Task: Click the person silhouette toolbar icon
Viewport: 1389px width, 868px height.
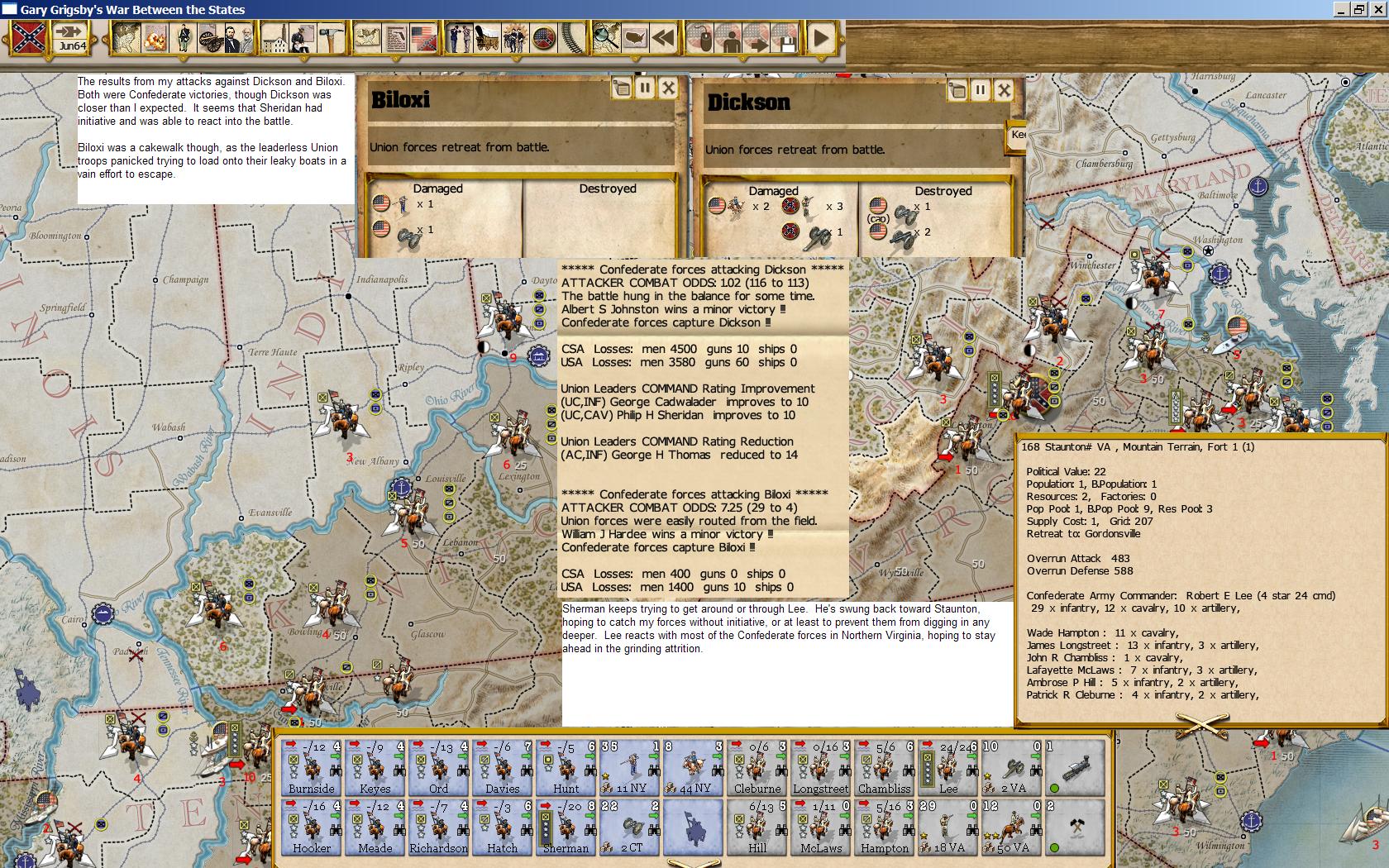Action: pyautogui.click(x=729, y=38)
